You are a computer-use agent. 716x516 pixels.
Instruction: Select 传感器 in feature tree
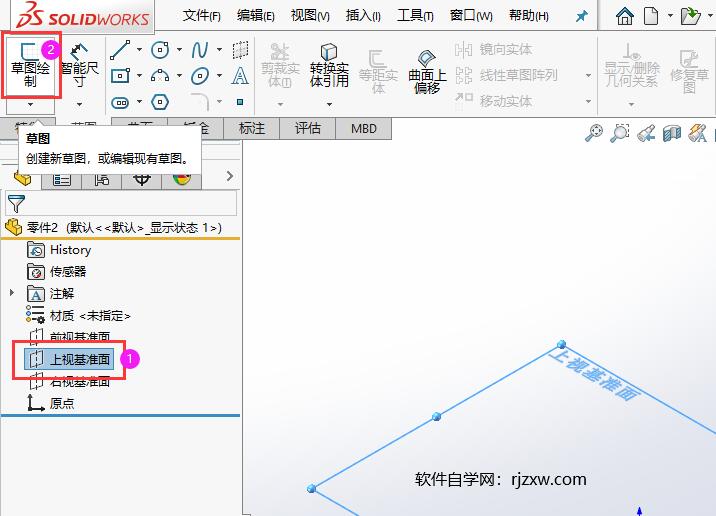[x=68, y=272]
